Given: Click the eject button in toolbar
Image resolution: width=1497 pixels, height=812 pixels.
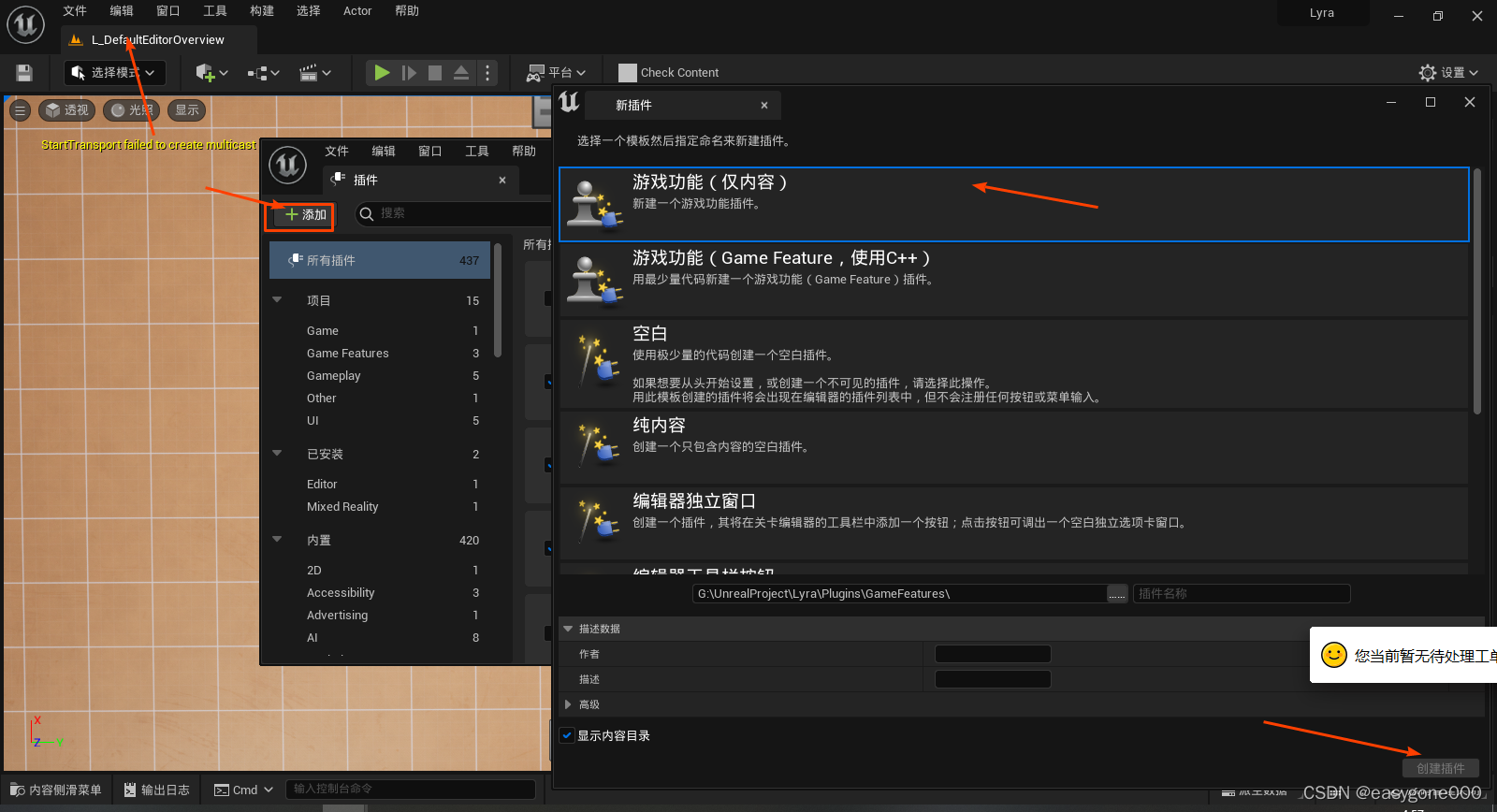Looking at the screenshot, I should point(461,73).
